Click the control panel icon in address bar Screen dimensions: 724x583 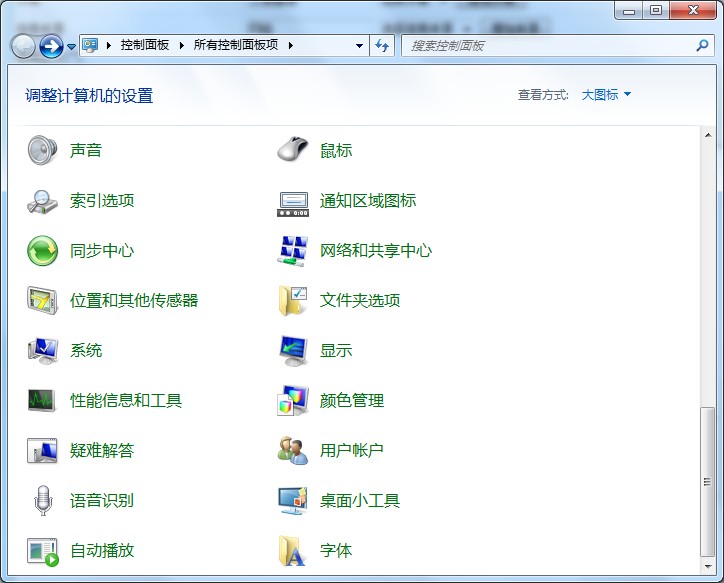coord(90,45)
